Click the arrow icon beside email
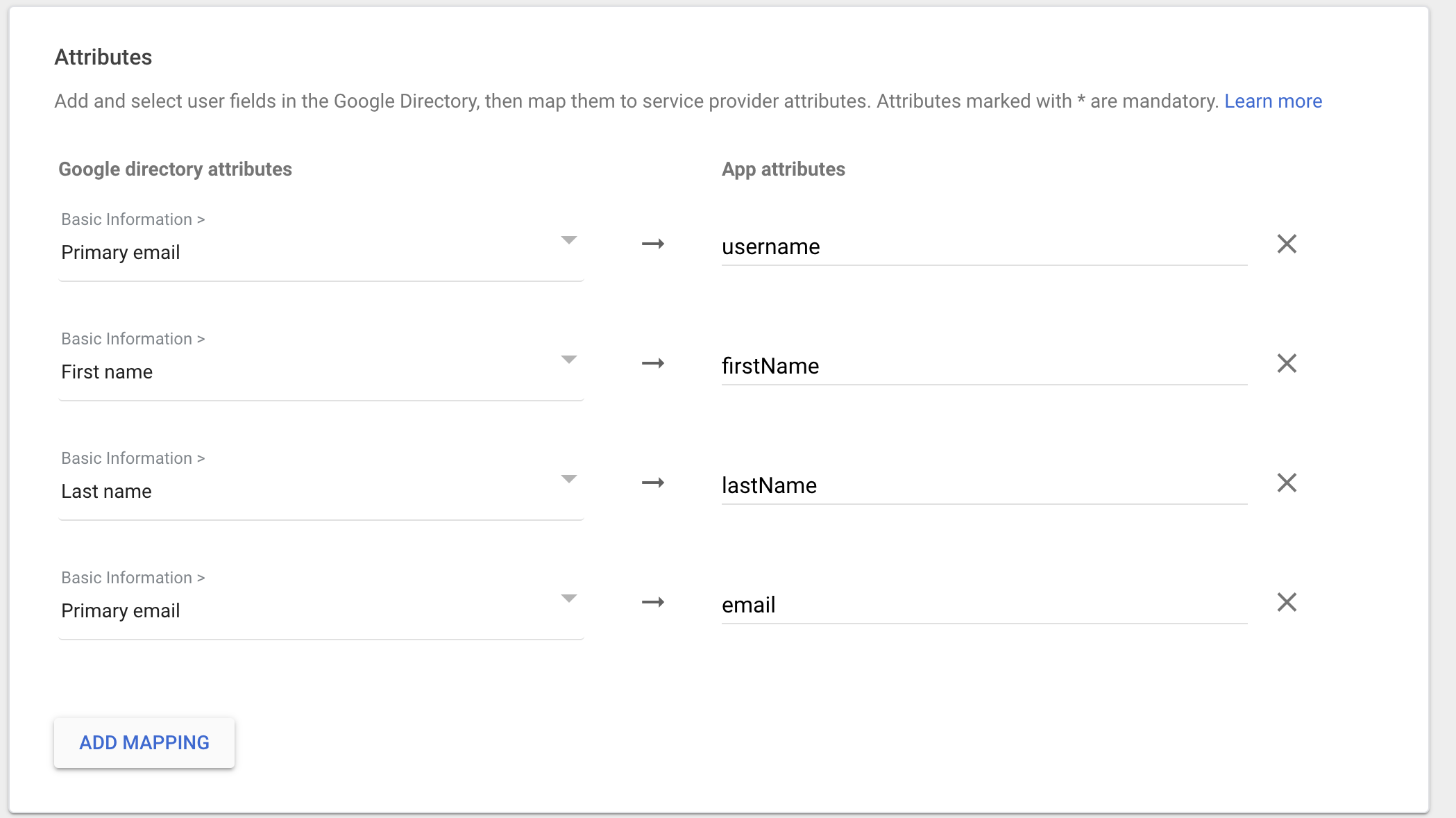This screenshot has height=818, width=1456. point(652,602)
